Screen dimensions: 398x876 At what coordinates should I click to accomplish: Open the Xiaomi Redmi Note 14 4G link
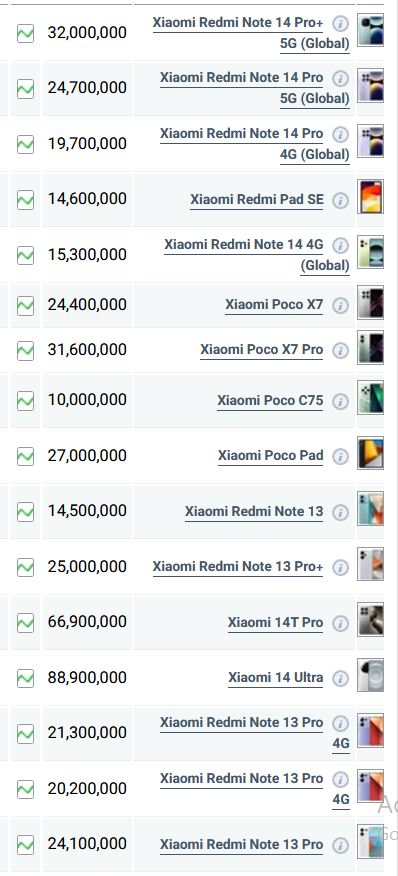257,255
